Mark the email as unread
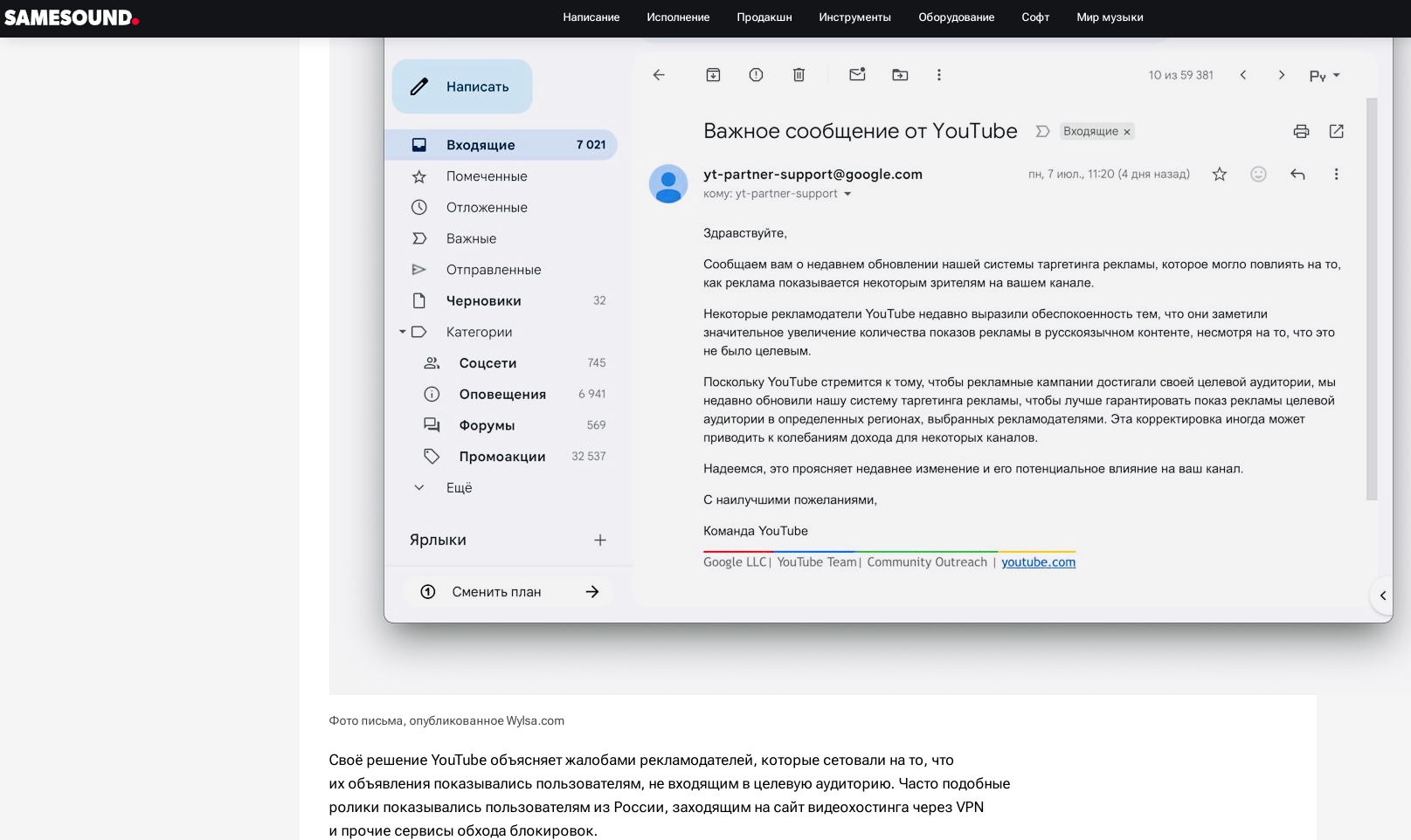Screen dimensions: 1411x840 (857, 75)
